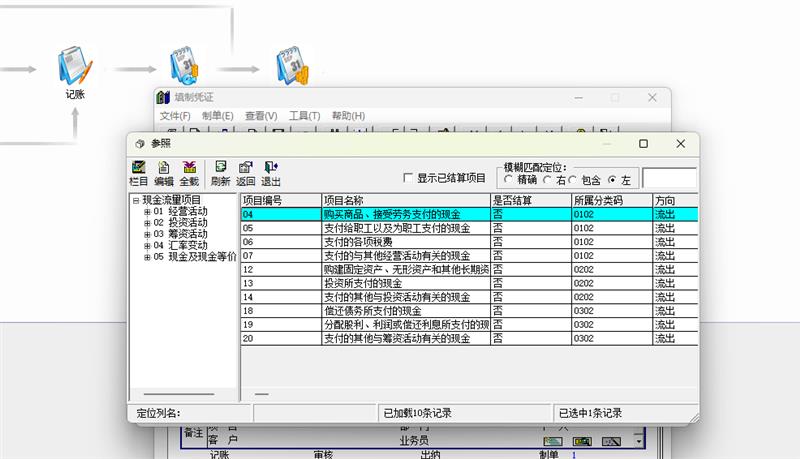Click the 所属分类码 column header
The image size is (800, 459).
tap(610, 201)
